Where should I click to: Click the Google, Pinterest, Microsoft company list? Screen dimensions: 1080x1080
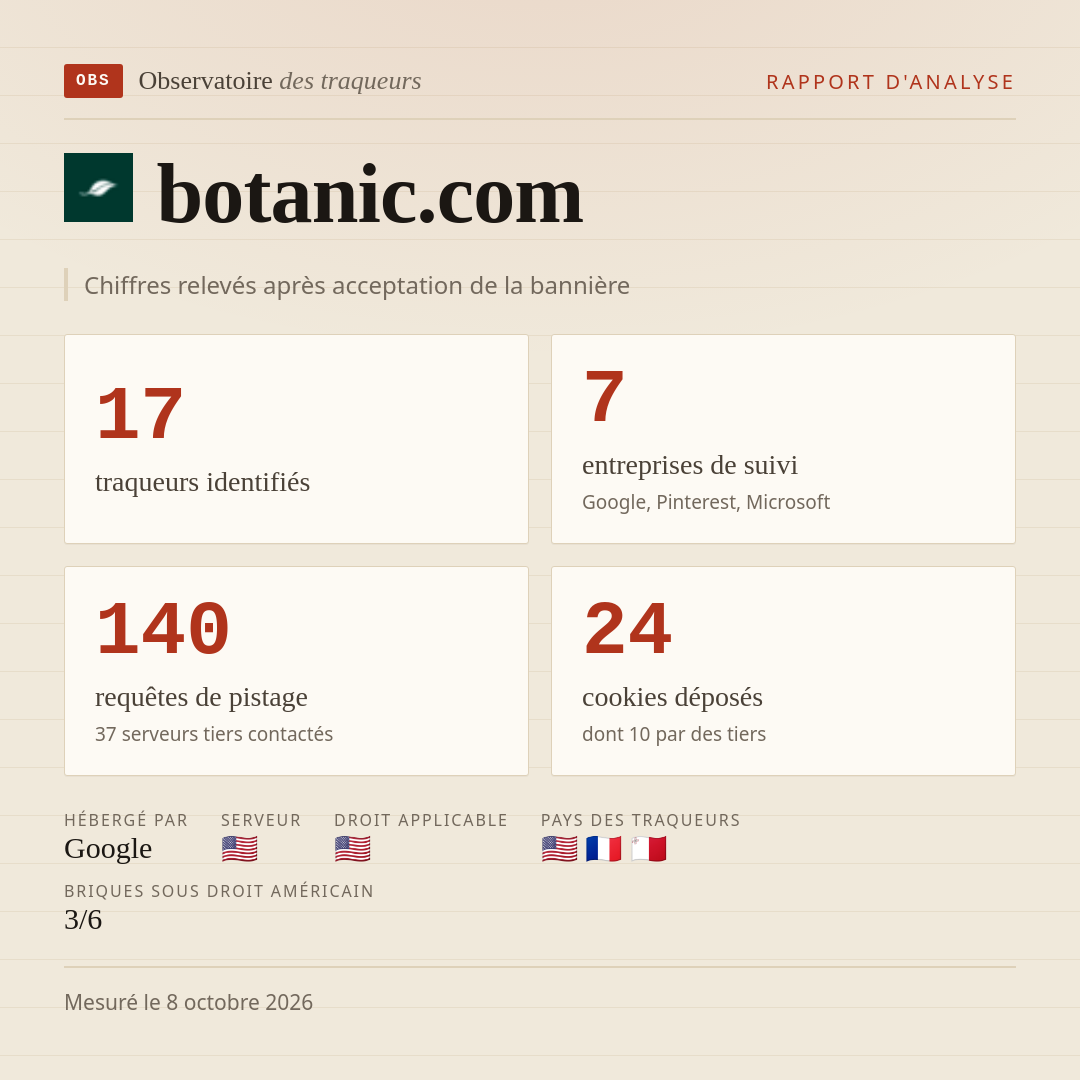[706, 502]
